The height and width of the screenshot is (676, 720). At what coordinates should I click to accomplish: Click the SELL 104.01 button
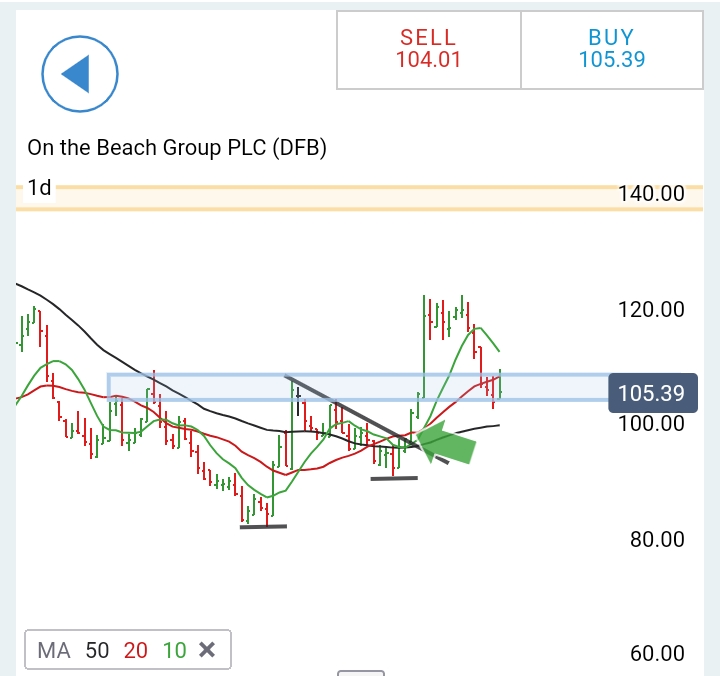click(428, 50)
